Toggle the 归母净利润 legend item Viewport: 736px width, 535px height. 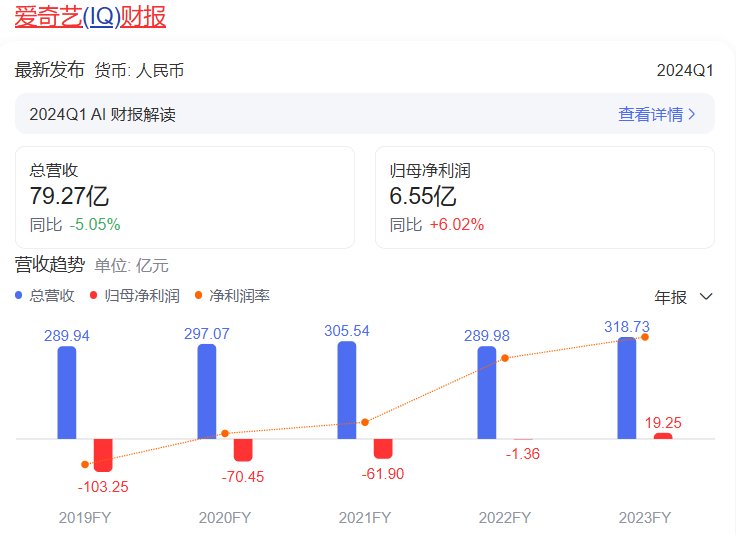pos(135,295)
